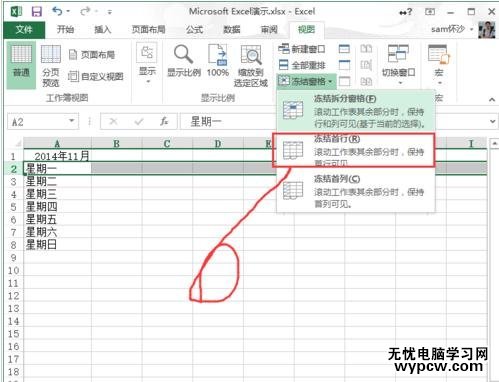
Task: Open the Quick Access Toolbar customize arrow
Action: tap(109, 12)
